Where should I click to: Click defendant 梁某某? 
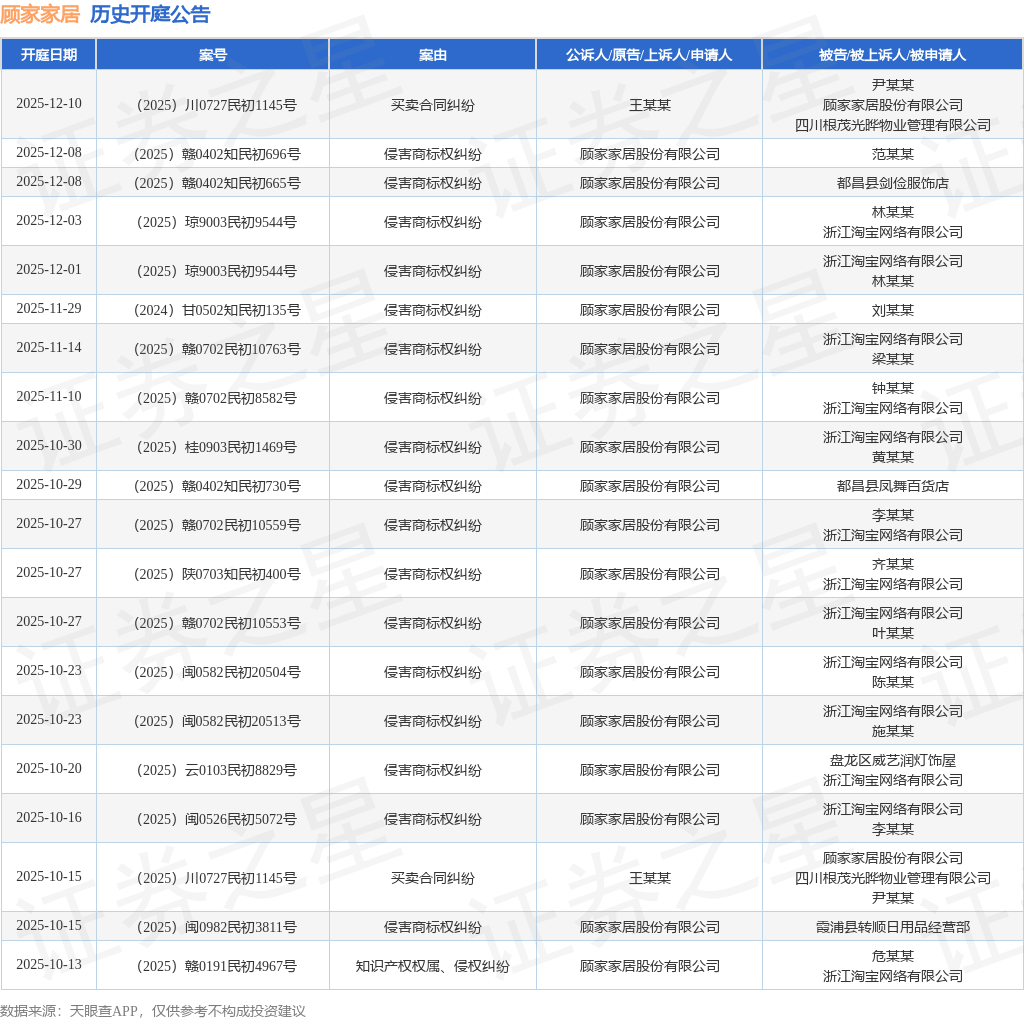[892, 359]
